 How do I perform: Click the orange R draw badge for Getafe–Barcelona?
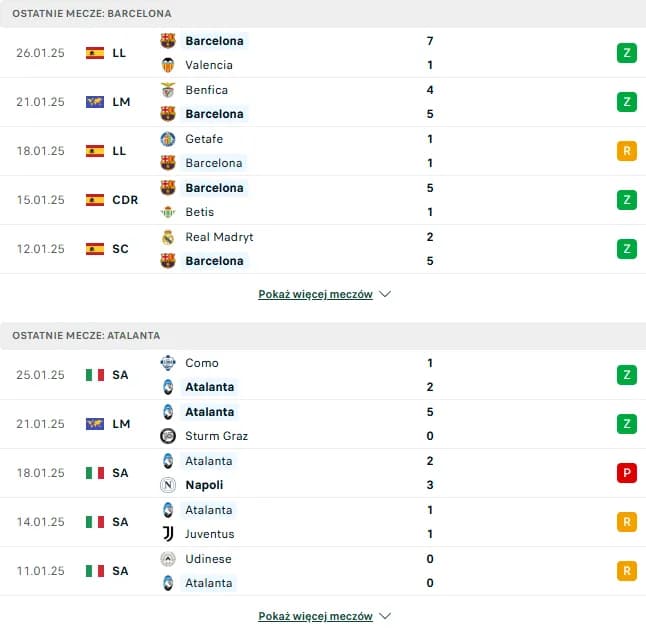coord(627,151)
